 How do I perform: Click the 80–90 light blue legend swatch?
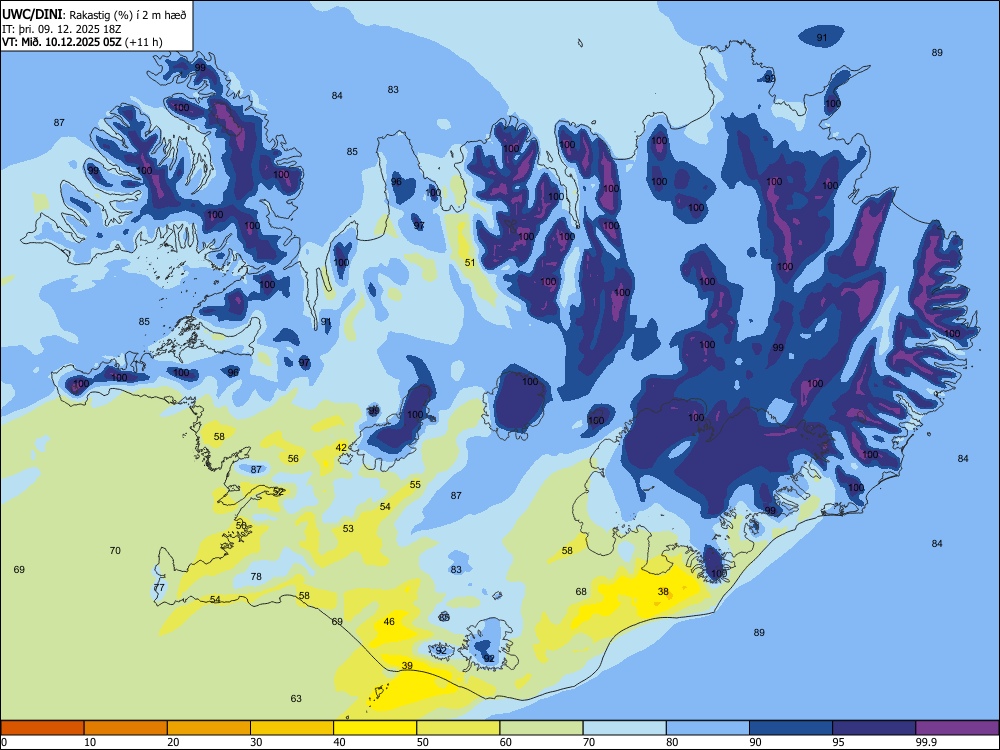tap(708, 728)
